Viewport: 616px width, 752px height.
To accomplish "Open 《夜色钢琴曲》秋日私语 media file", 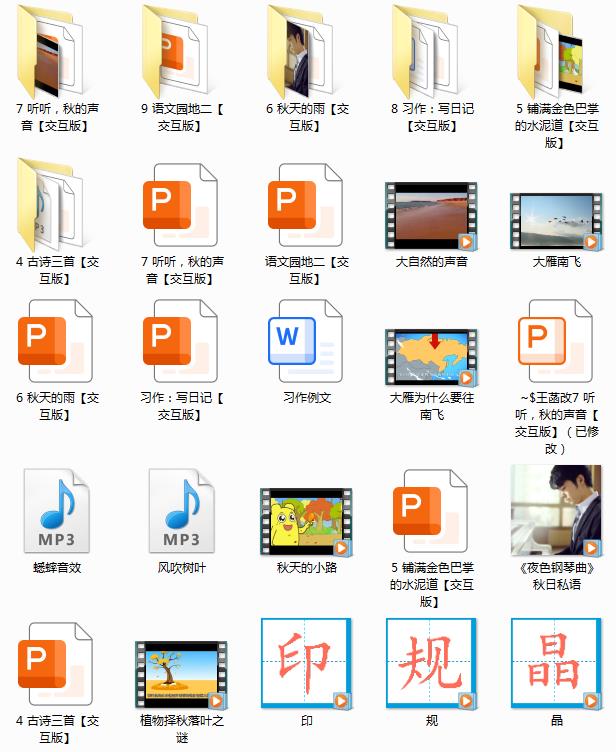I will click(556, 510).
